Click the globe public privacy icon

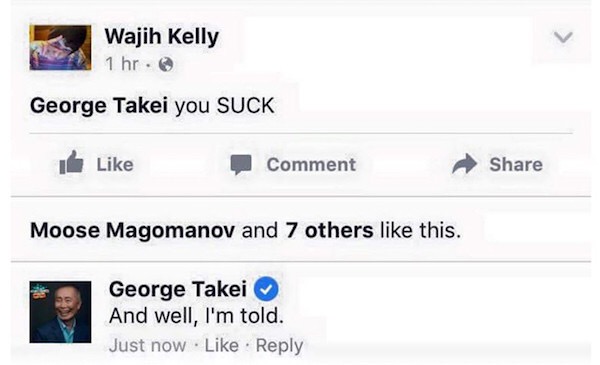point(166,64)
